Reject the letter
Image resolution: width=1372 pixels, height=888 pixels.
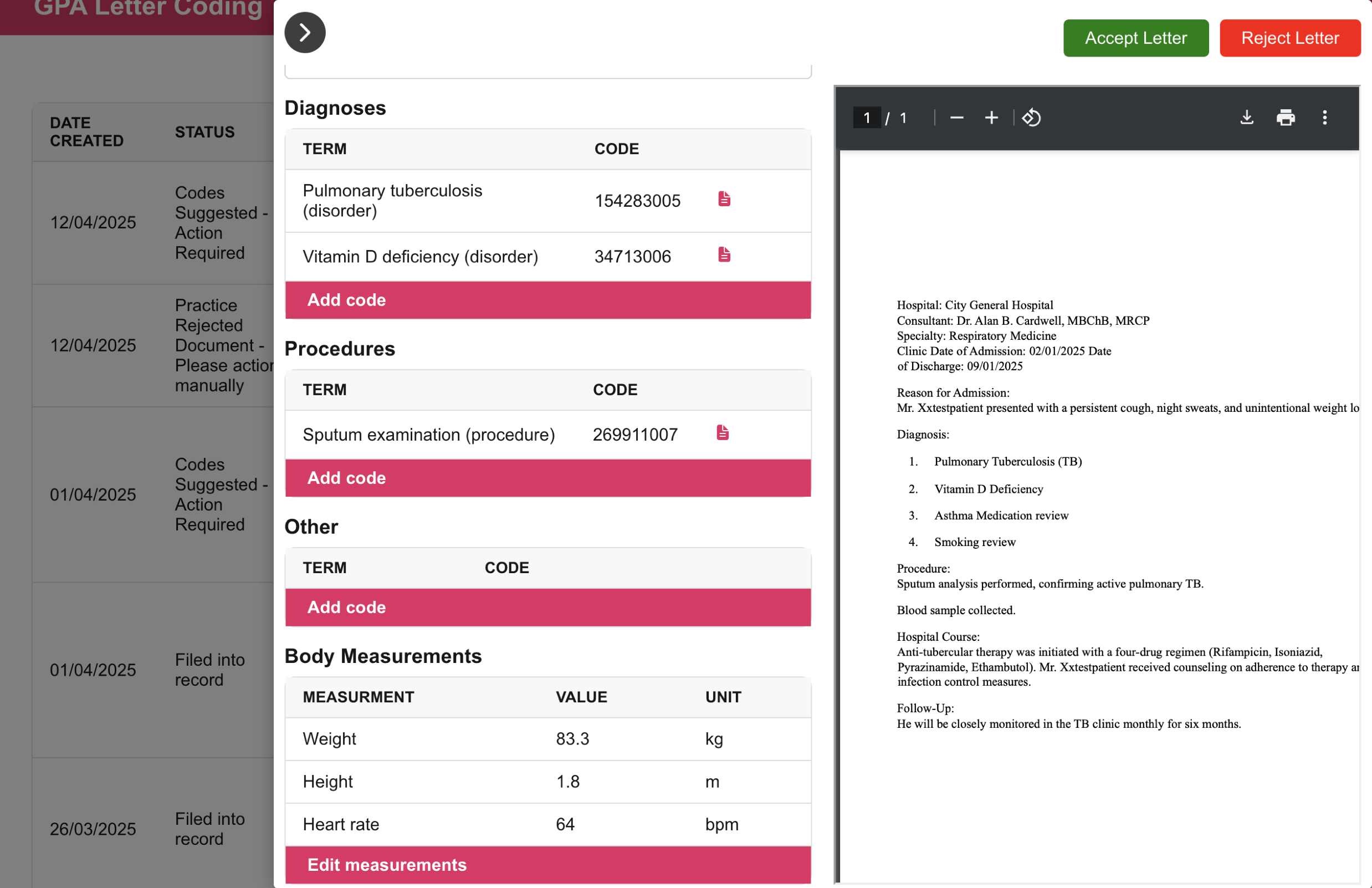[1289, 38]
